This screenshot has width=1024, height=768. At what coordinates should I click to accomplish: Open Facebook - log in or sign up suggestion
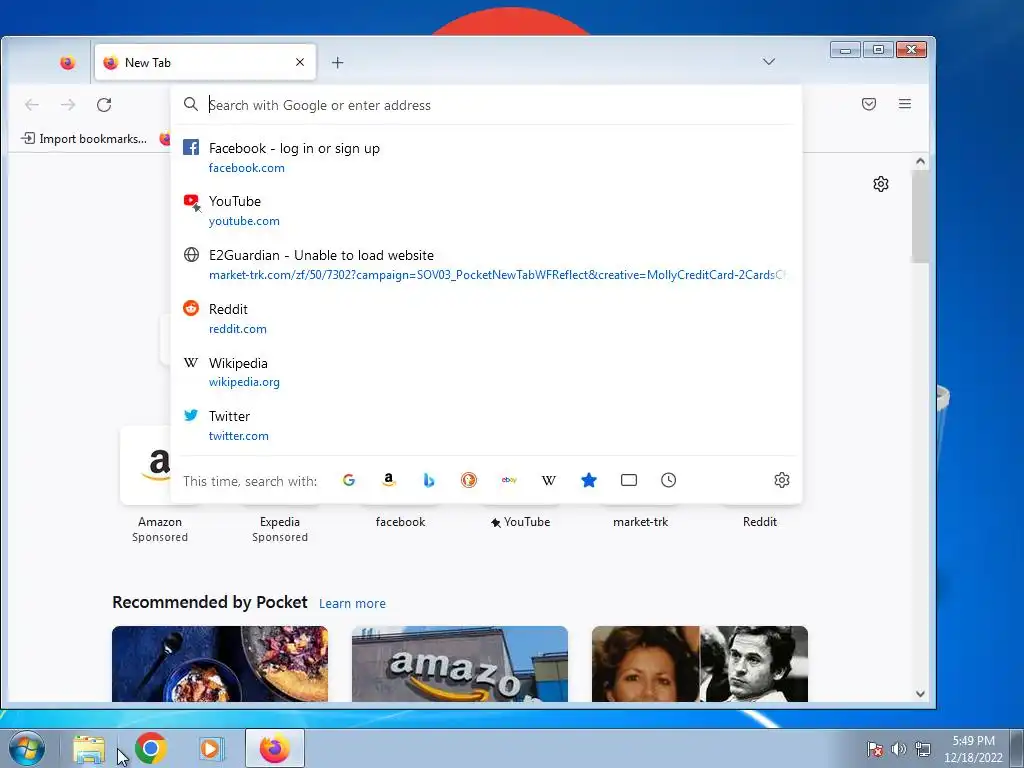tap(486, 157)
